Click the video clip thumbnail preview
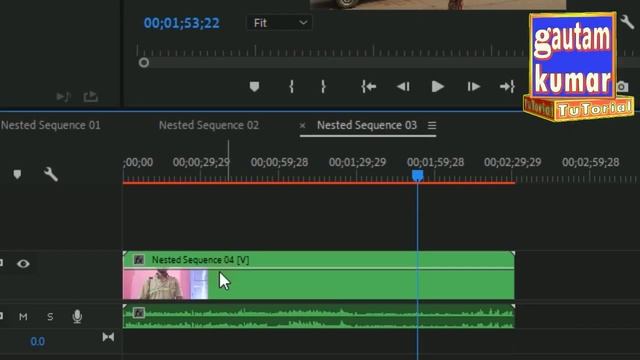Screen dimensions: 640x360 coord(165,284)
